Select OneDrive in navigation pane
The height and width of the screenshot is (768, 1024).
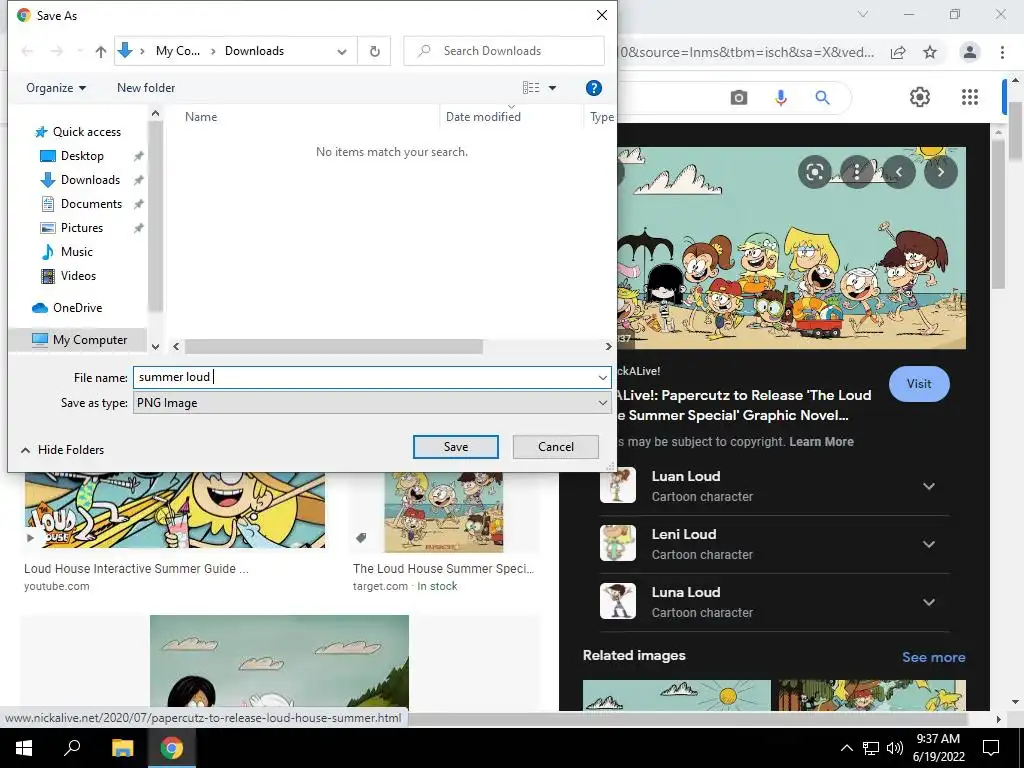(77, 308)
